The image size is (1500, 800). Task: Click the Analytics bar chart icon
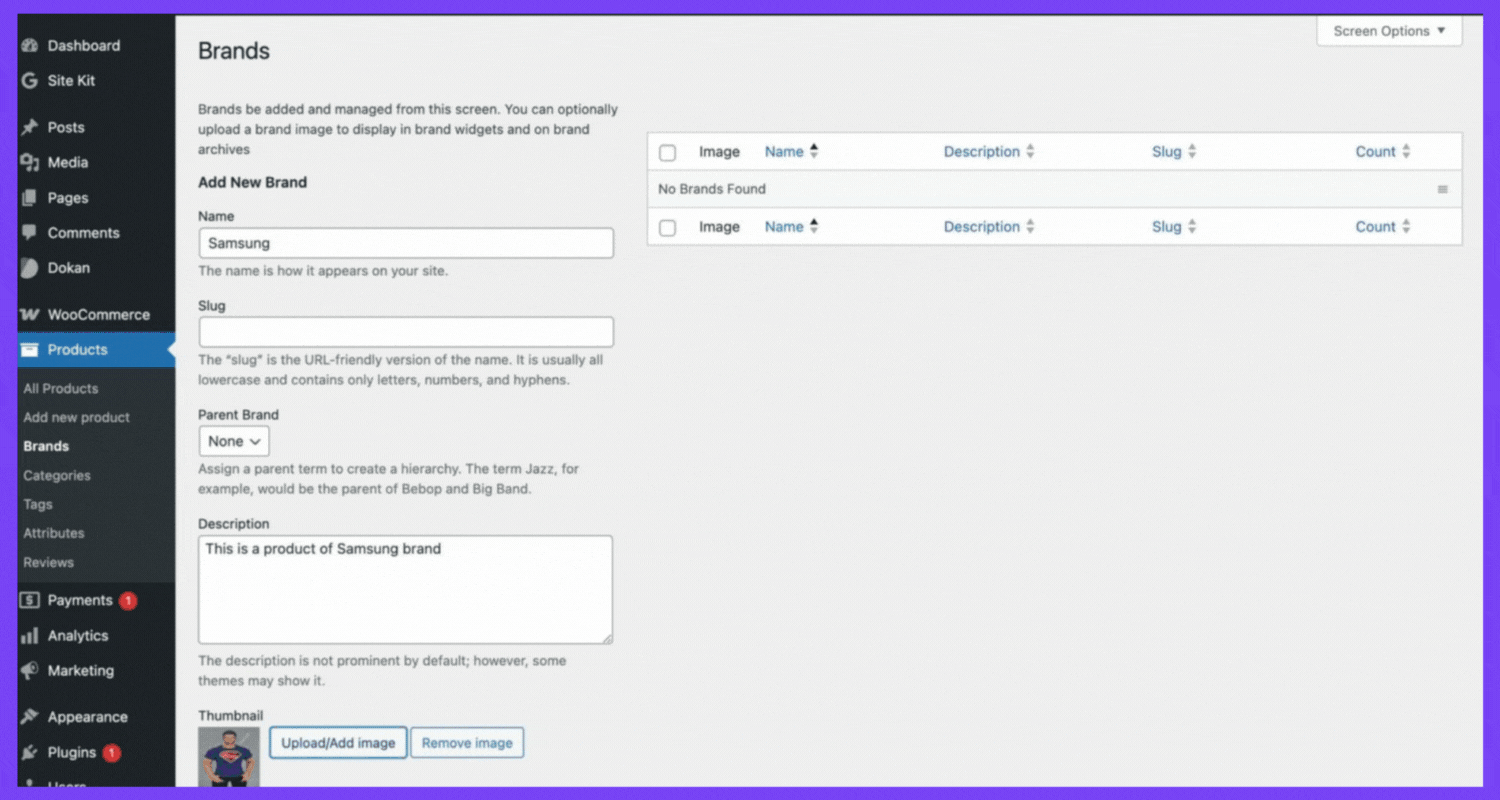(x=30, y=636)
